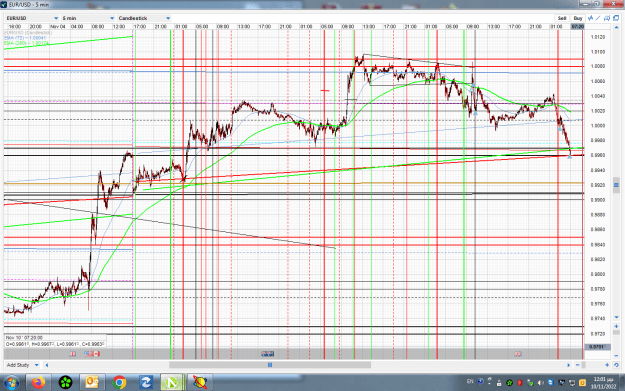Select the draw trend line tool
Viewport: 625px width, 391px height.
pos(598,18)
